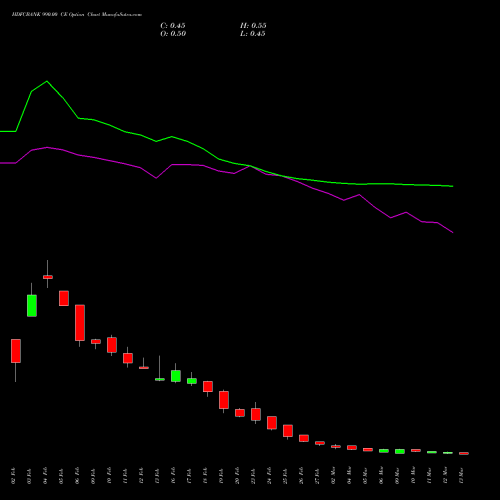Click the 06 Feb date label

pyautogui.click(x=77, y=476)
